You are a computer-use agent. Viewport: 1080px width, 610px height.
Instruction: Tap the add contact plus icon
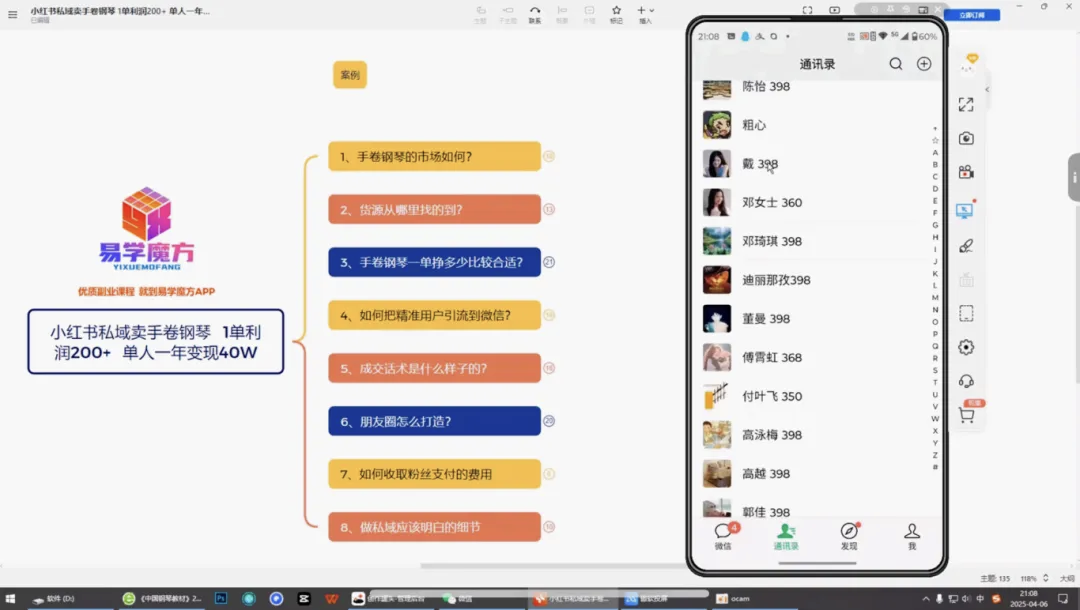pos(924,64)
